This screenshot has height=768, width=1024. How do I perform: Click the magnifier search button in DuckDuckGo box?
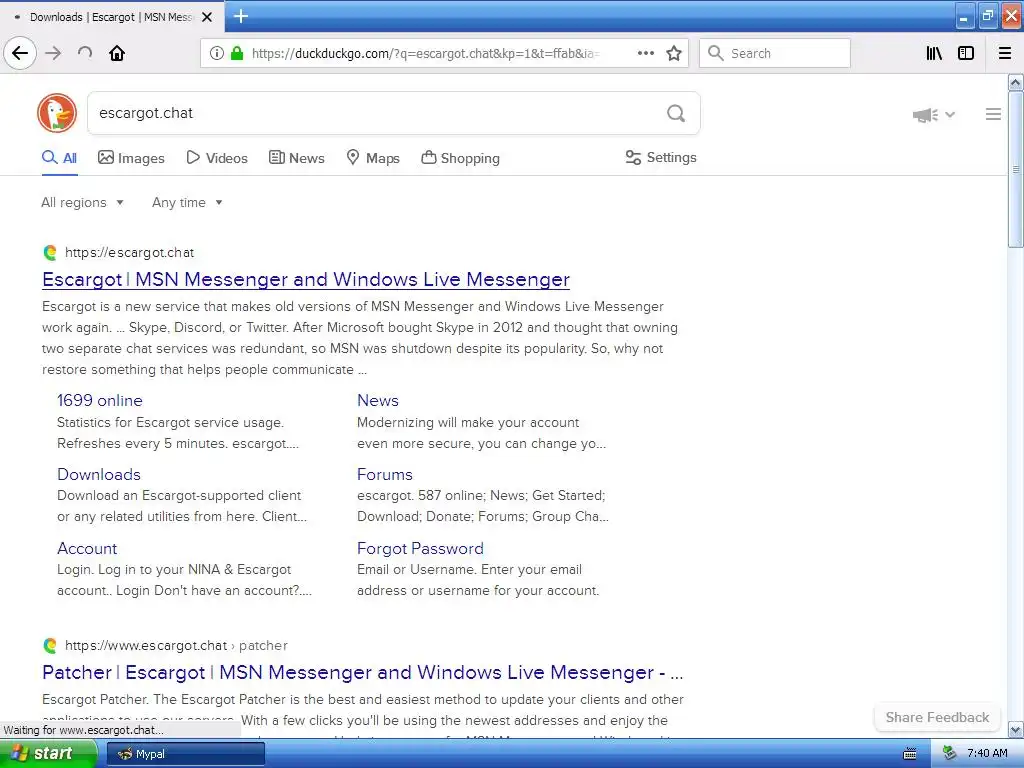click(676, 113)
